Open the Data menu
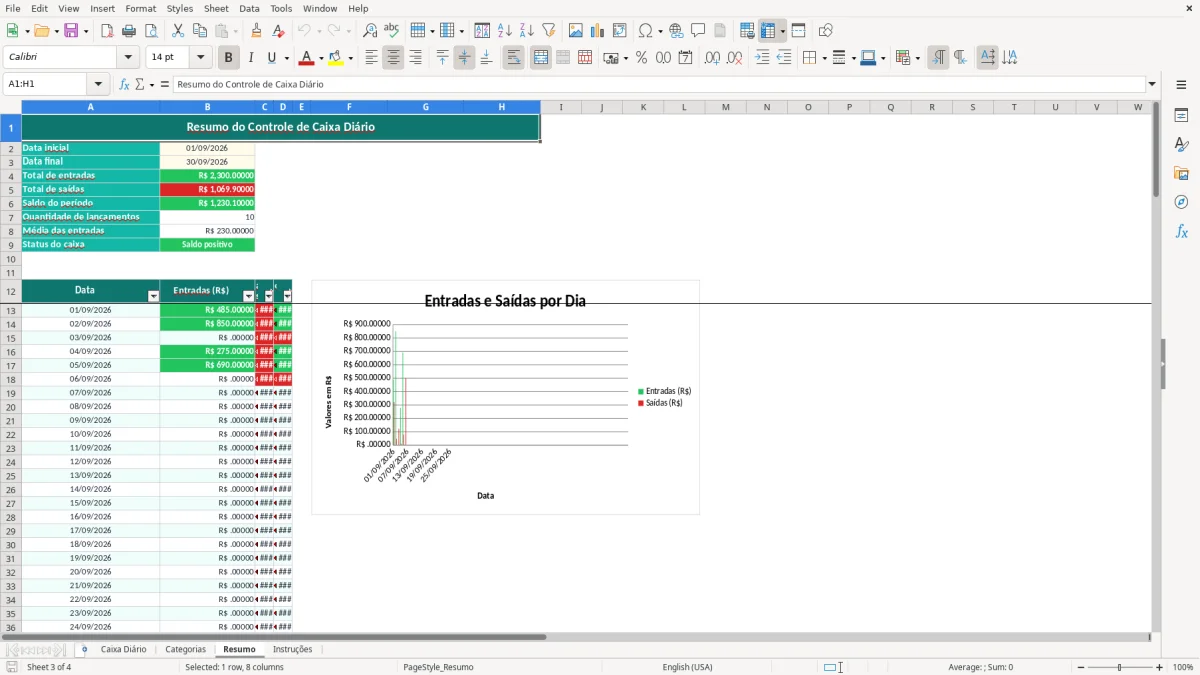The width and height of the screenshot is (1200, 675). tap(249, 8)
